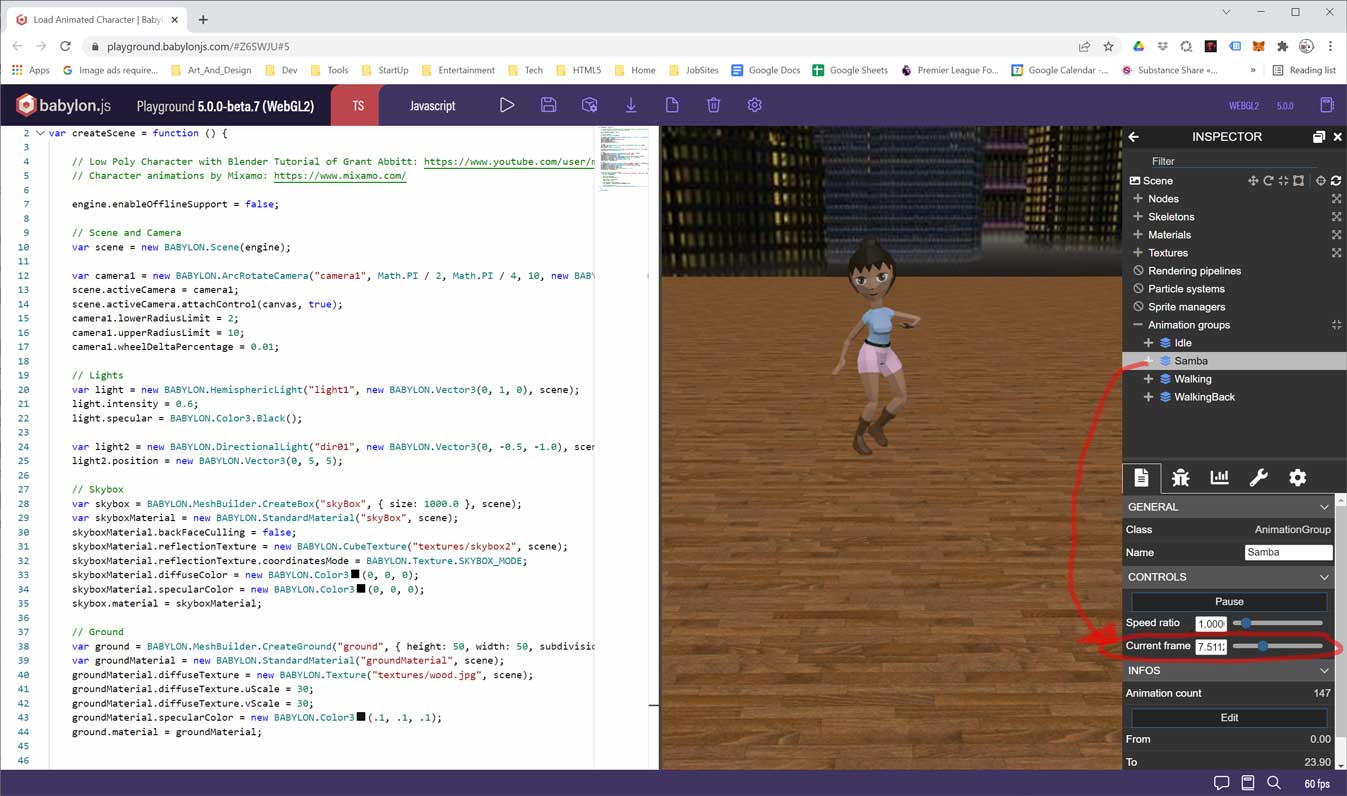The width and height of the screenshot is (1347, 796).
Task: Collapse the CONTROLS section
Action: [1323, 577]
